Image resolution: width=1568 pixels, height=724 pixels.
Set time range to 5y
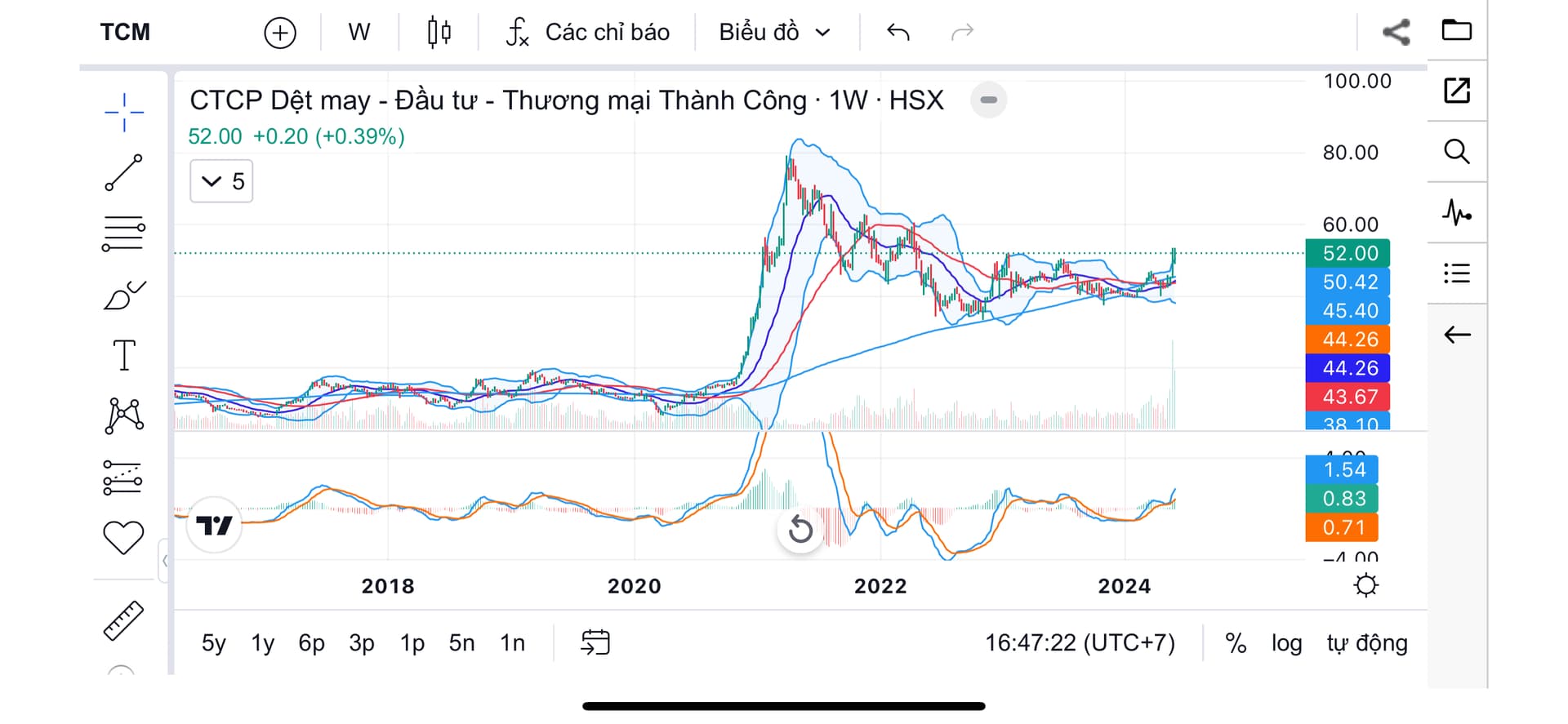(214, 643)
